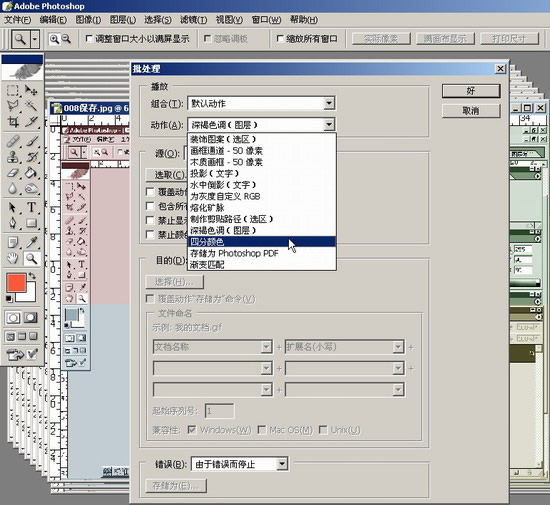550x505 pixels.
Task: Click the white background color swatch
Action: (30, 296)
